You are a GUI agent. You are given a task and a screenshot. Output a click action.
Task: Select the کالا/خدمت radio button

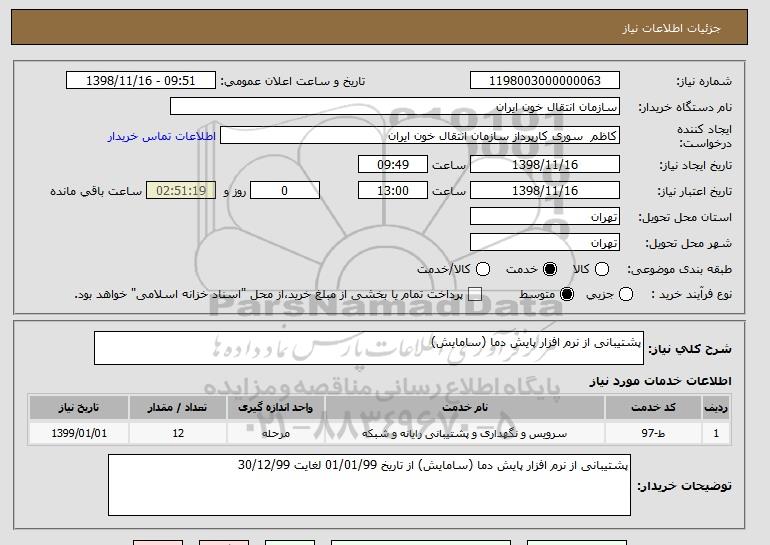[483, 269]
